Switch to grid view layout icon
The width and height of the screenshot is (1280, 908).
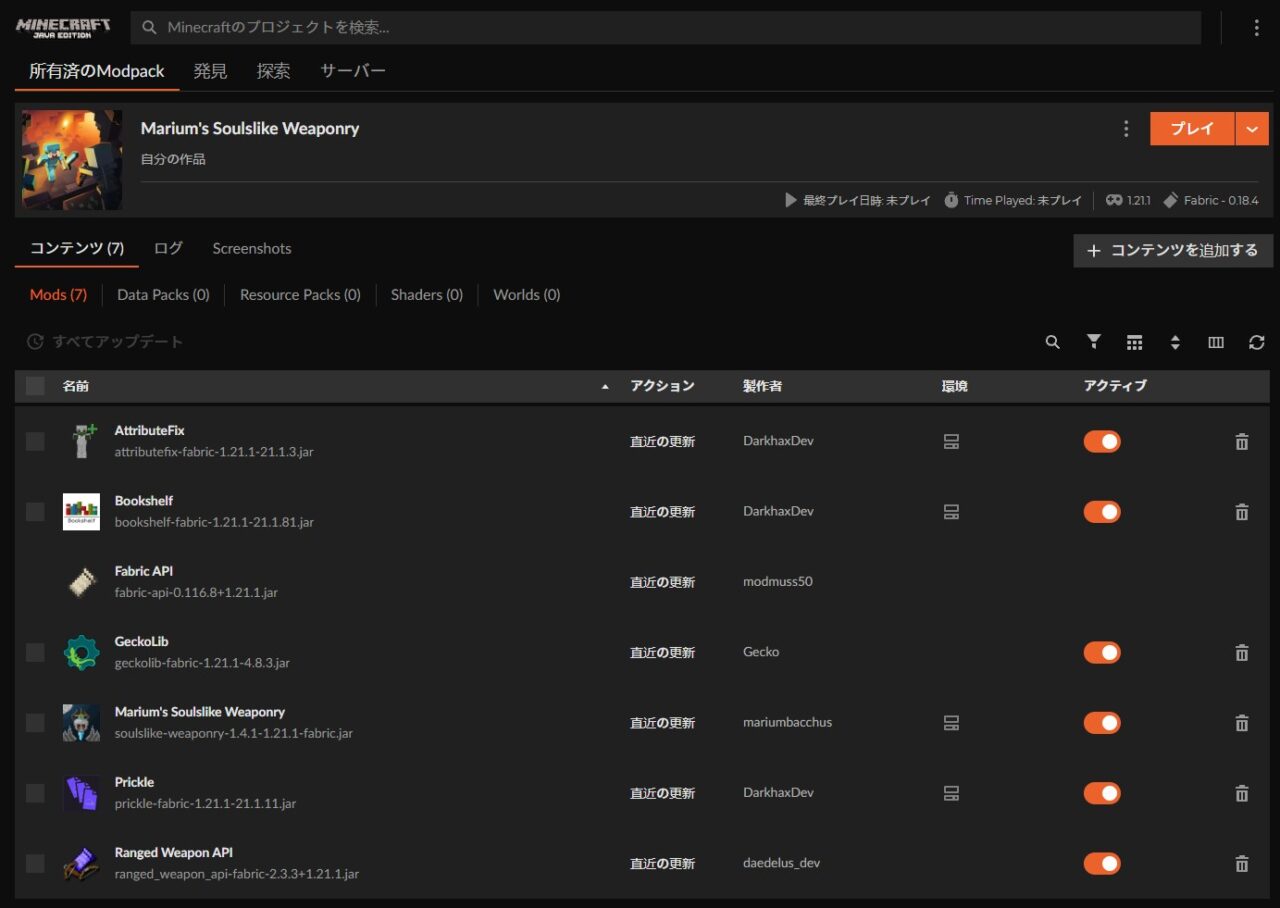click(1134, 342)
